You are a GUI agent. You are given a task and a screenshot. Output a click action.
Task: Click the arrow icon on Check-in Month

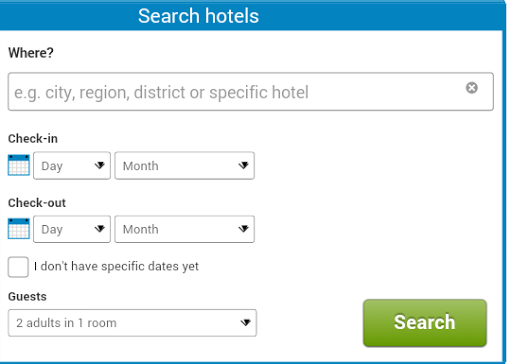coord(243,165)
